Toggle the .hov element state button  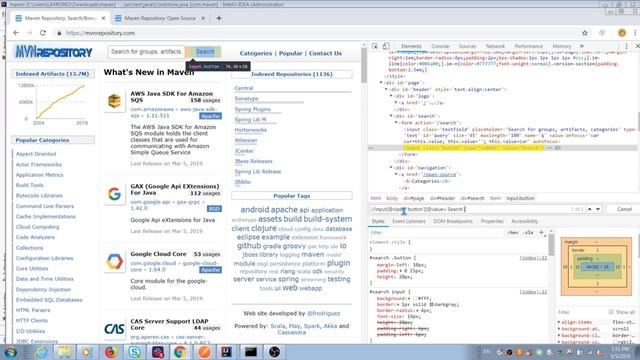(513, 233)
